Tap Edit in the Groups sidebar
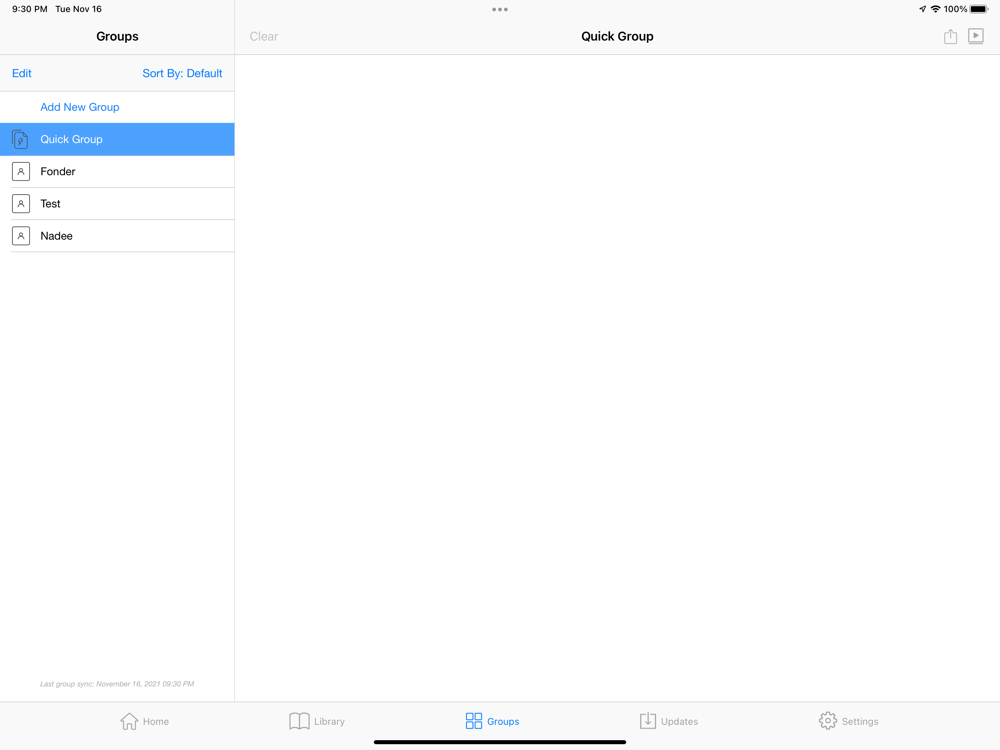The image size is (1000, 750). [x=22, y=73]
